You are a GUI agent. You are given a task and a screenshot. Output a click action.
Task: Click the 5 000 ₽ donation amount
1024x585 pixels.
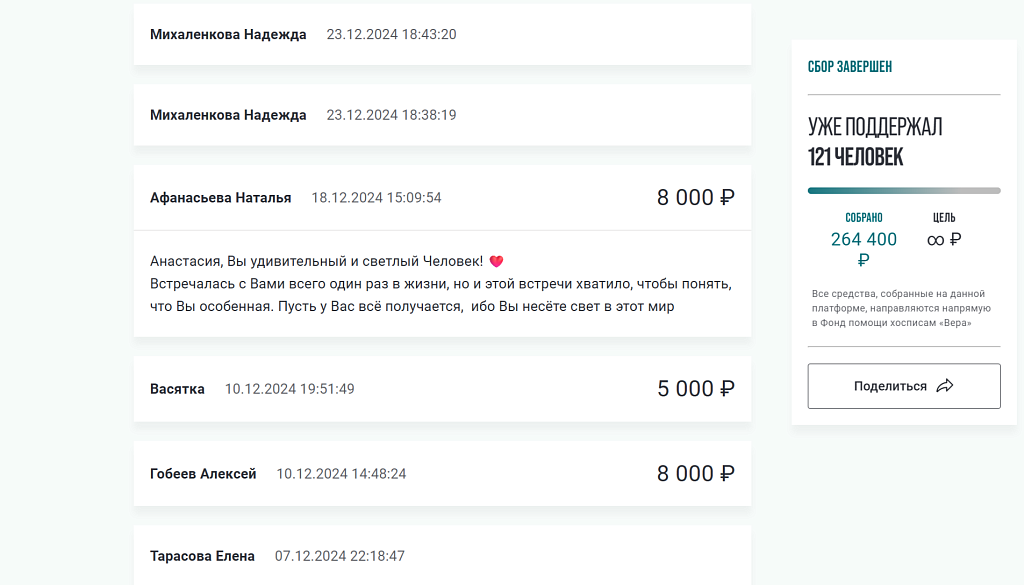tap(696, 388)
